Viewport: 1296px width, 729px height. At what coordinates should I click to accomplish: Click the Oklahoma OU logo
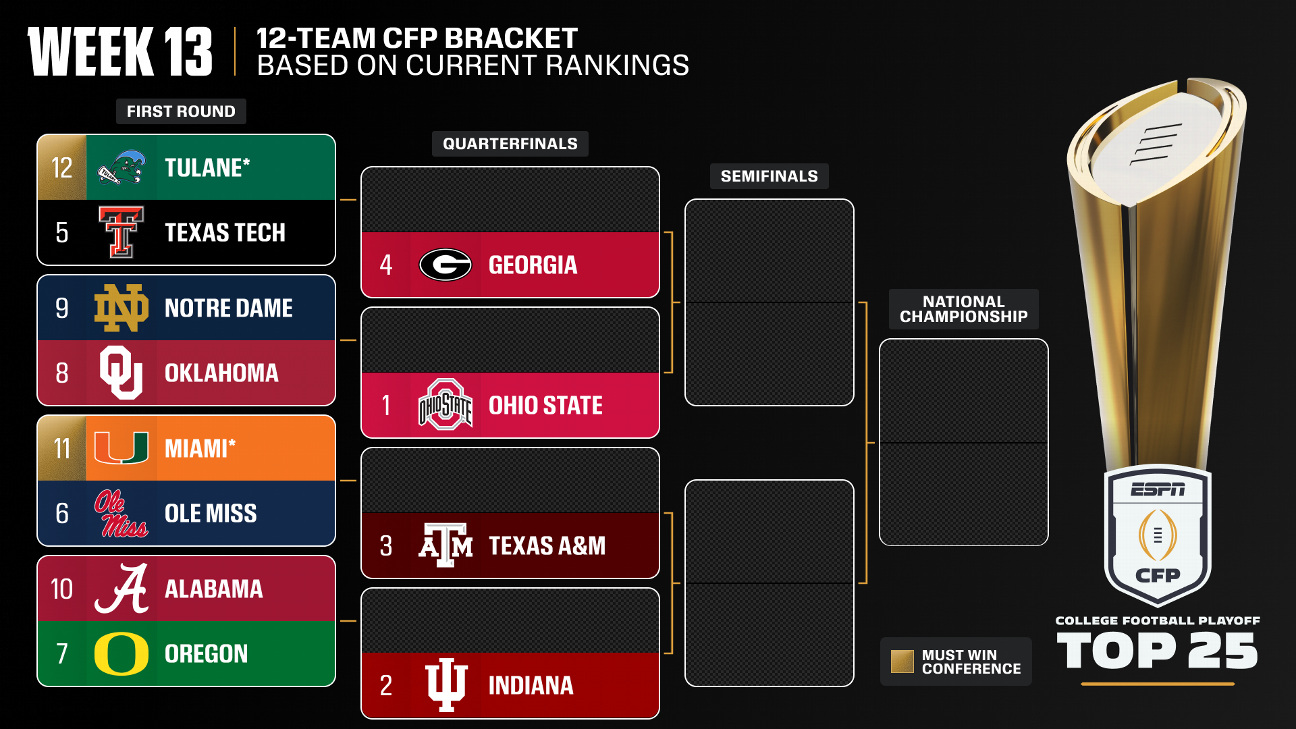[x=121, y=373]
